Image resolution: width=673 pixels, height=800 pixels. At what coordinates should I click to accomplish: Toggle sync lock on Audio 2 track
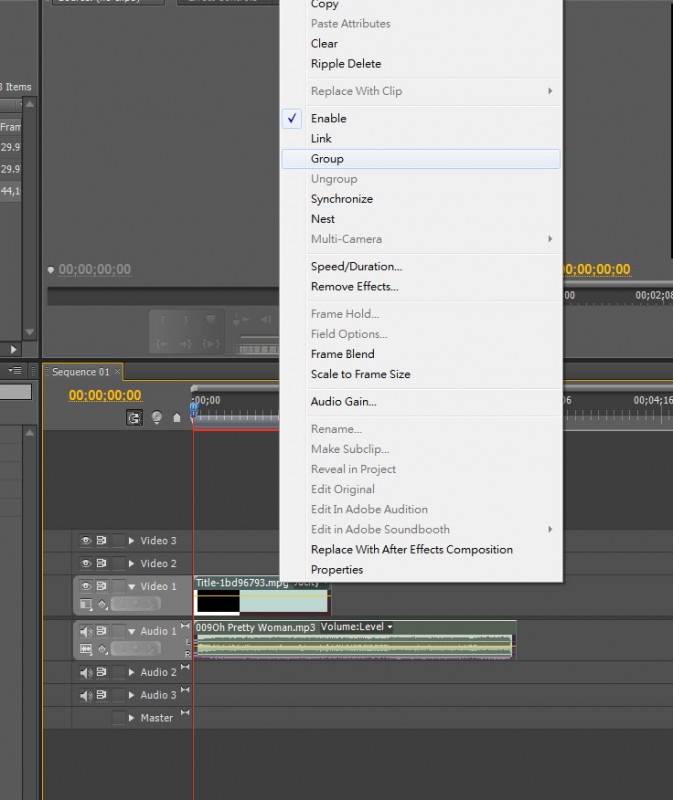click(x=102, y=673)
